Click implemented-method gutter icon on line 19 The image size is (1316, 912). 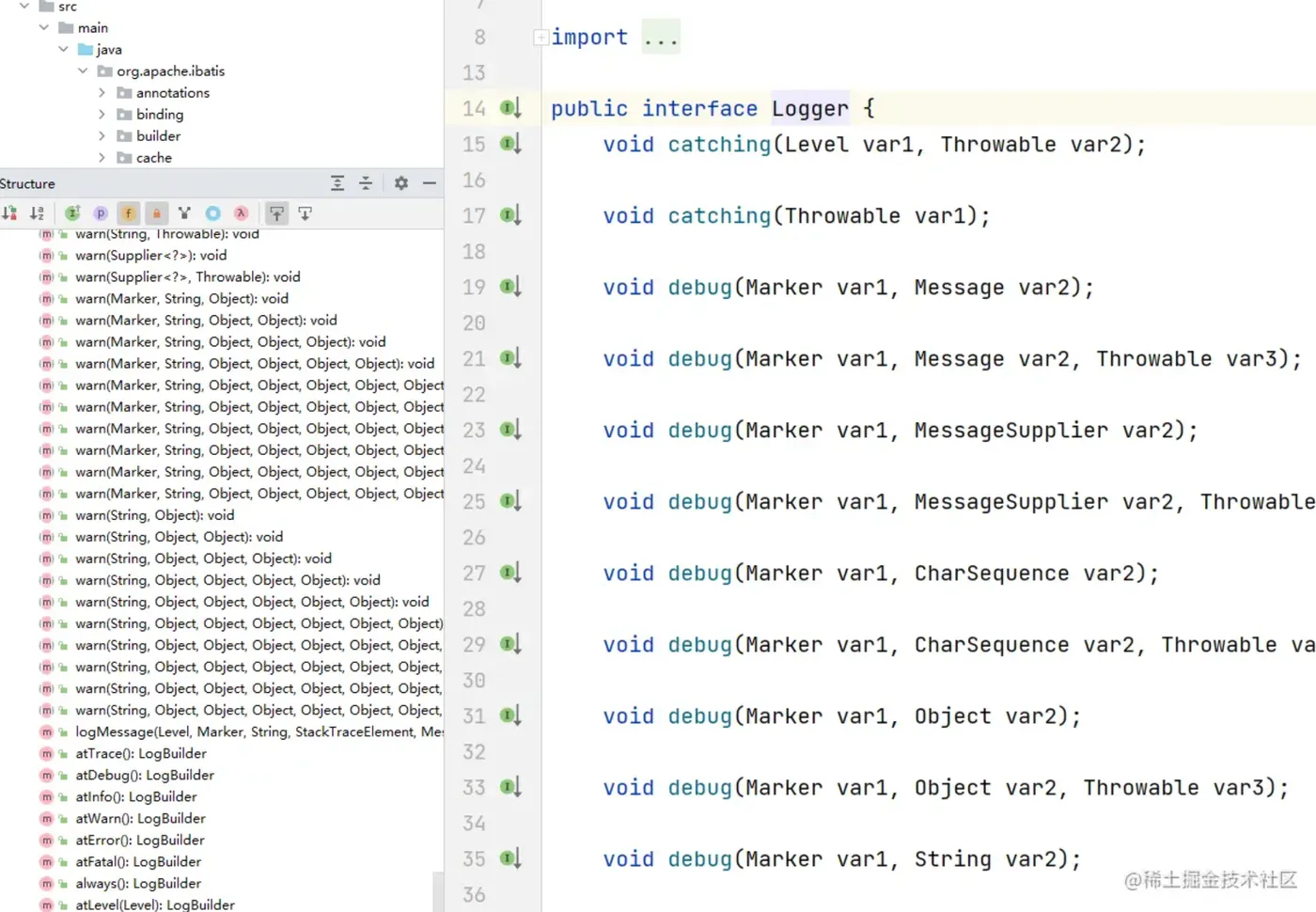(x=510, y=287)
